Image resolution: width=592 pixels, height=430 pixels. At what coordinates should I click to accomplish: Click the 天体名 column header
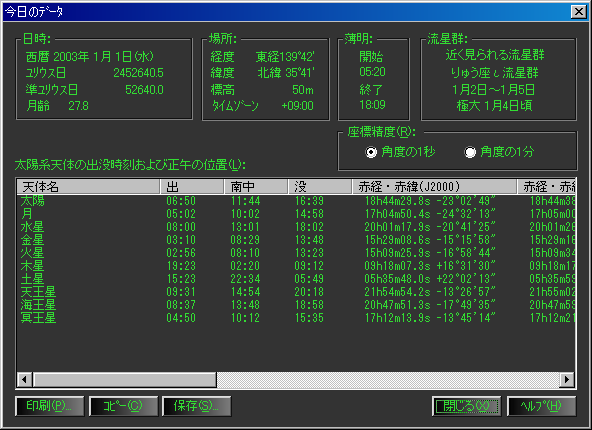pyautogui.click(x=88, y=186)
